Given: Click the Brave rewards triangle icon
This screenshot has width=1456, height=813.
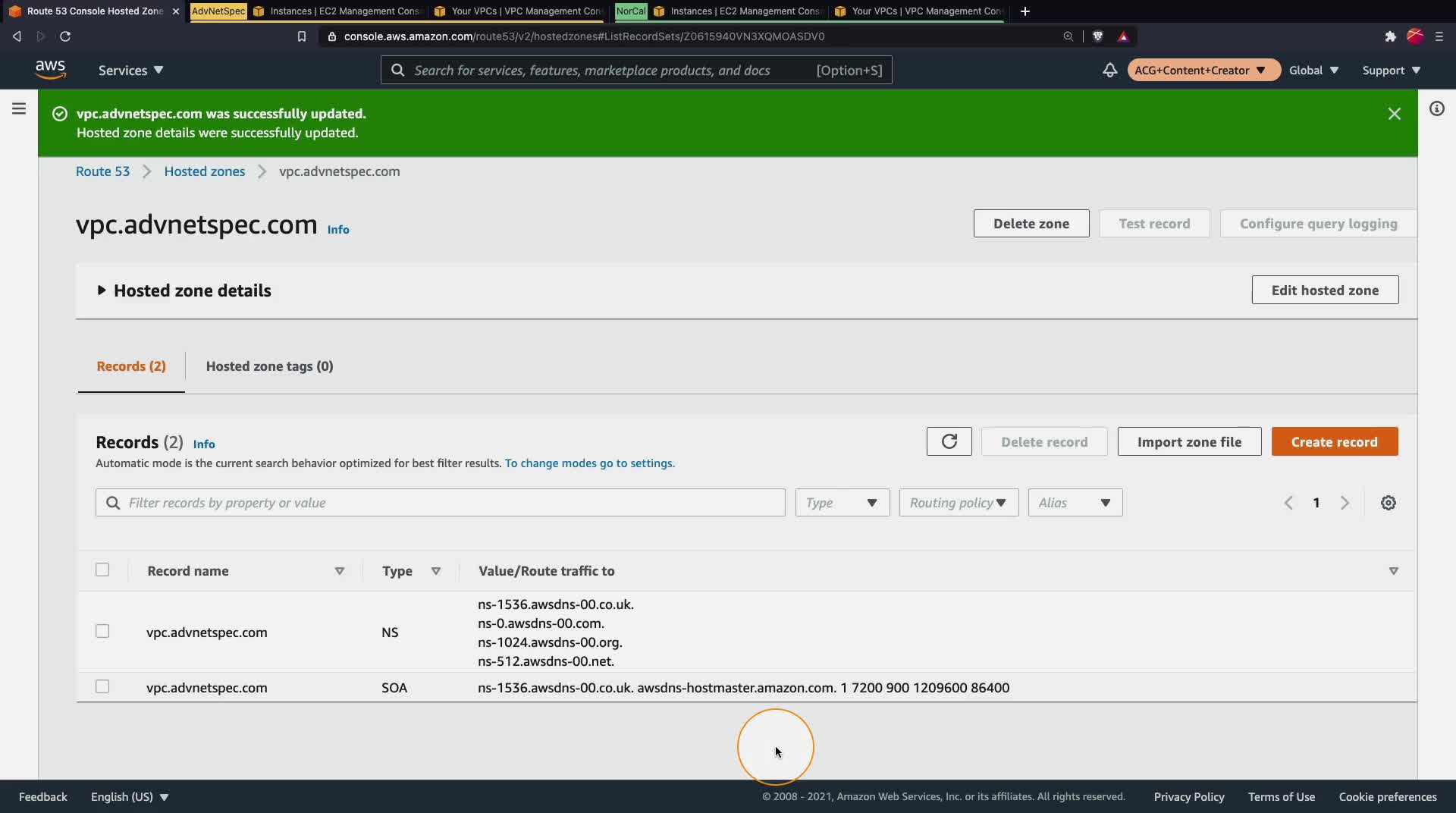Looking at the screenshot, I should coord(1123,36).
